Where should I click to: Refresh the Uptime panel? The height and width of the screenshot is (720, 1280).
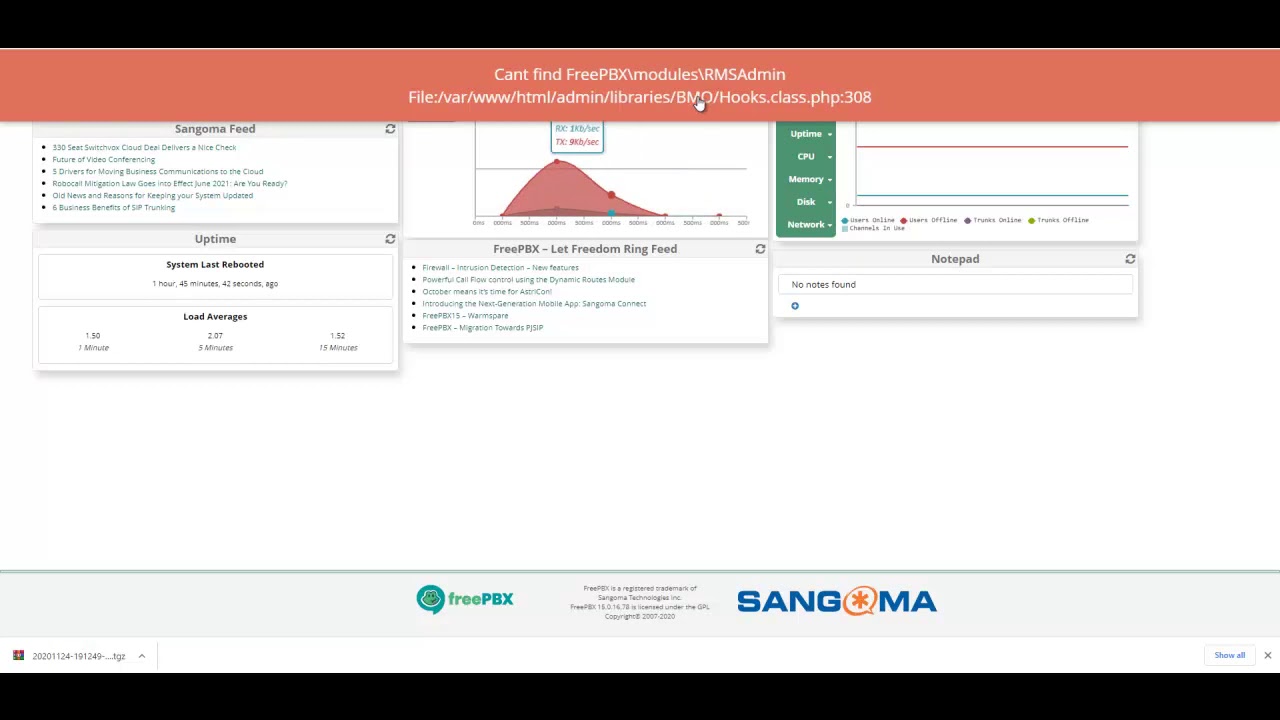[x=390, y=239]
